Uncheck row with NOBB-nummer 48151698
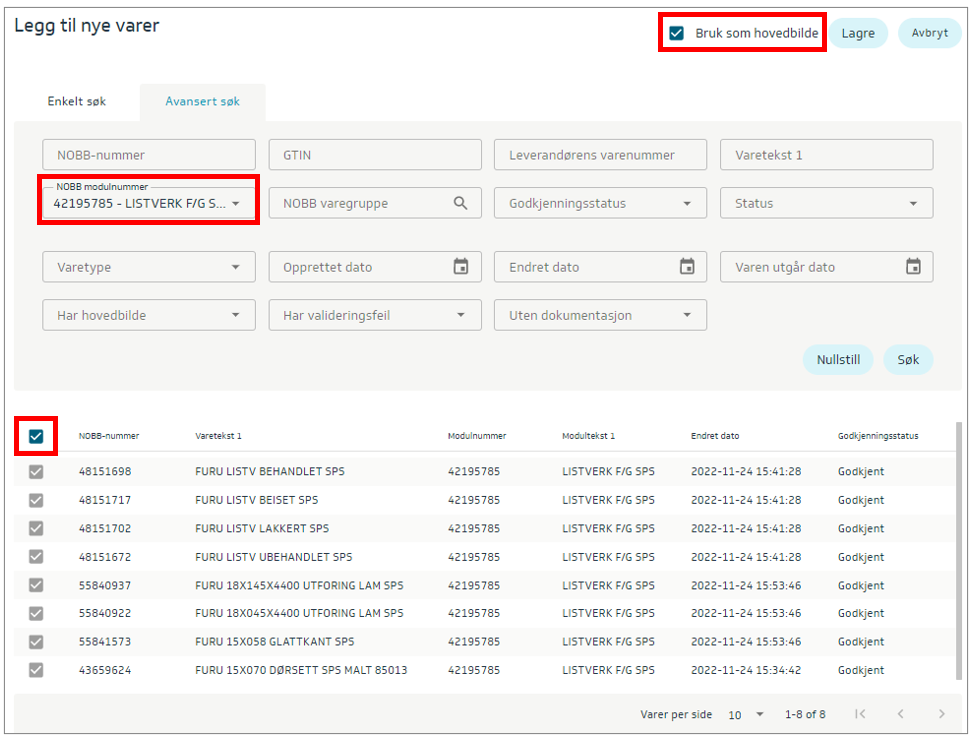 coord(36,472)
